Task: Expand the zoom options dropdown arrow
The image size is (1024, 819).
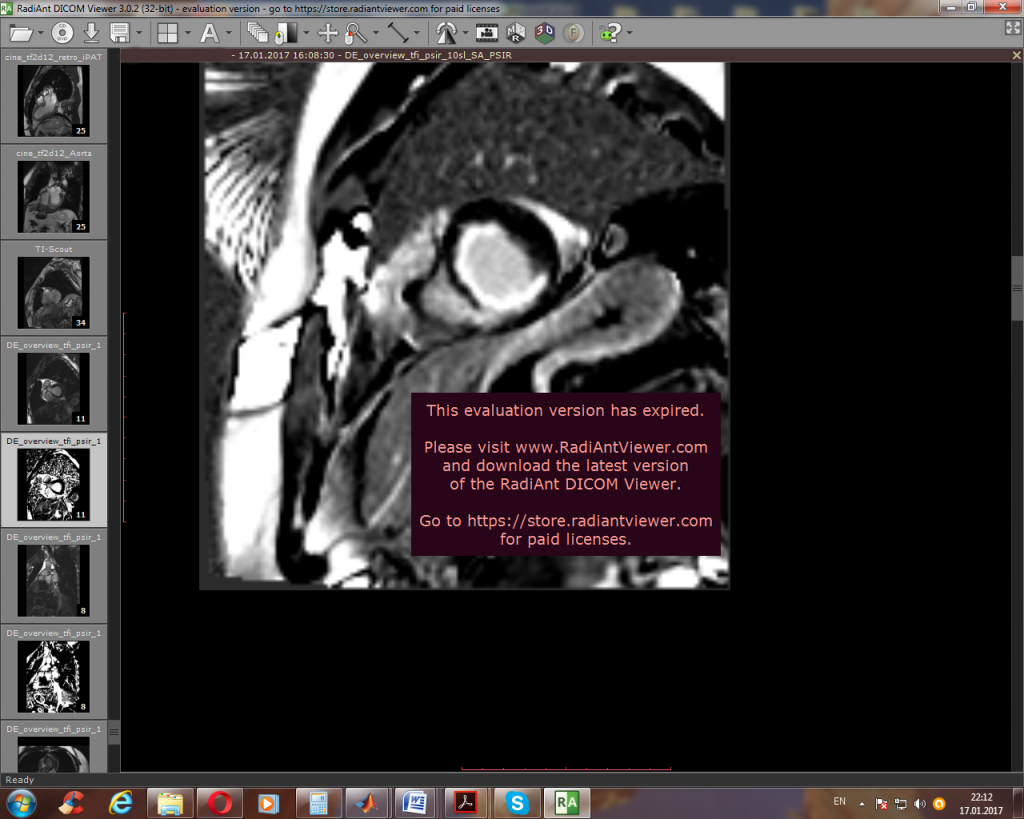Action: pos(376,33)
